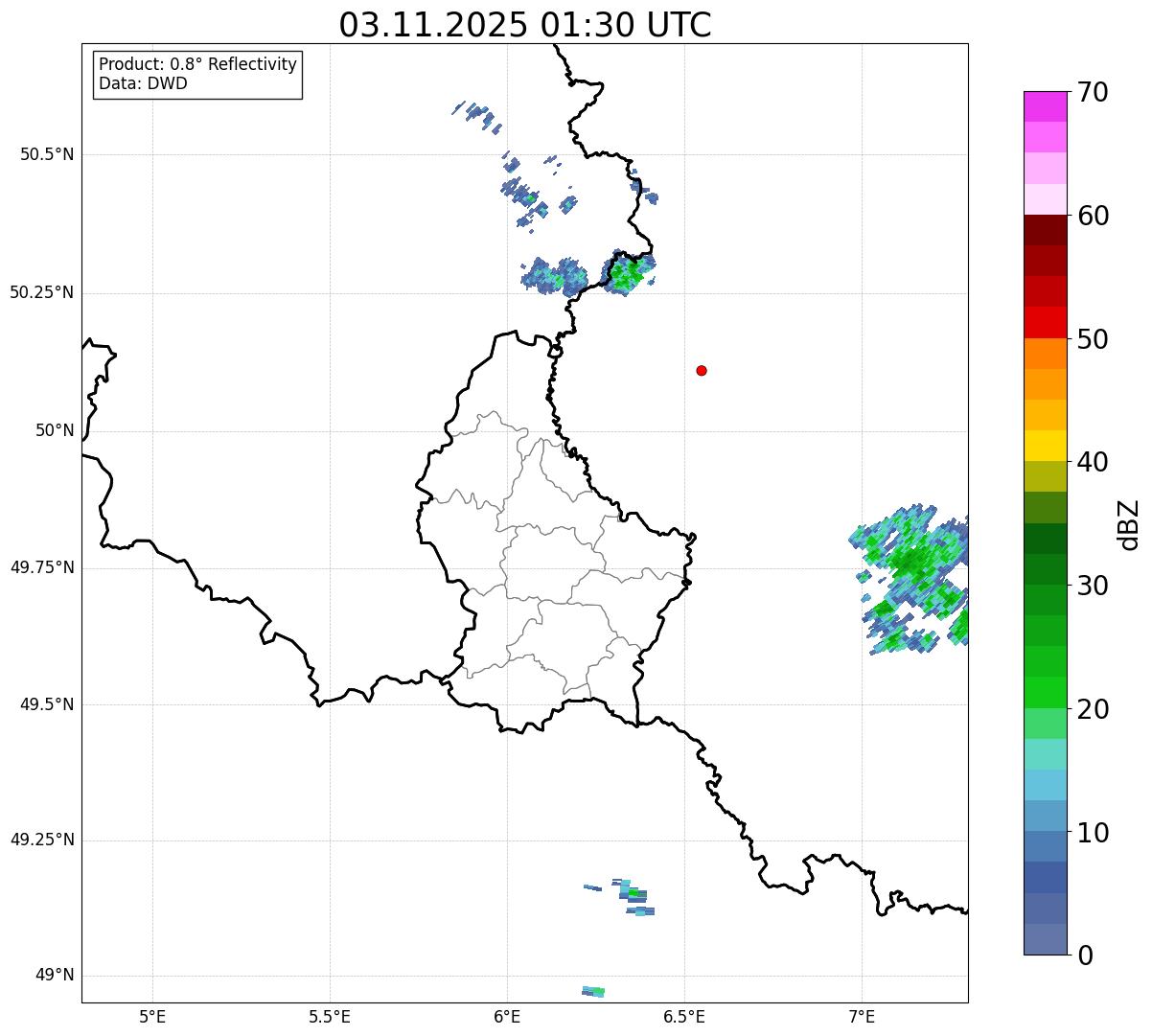
Task: Click the orange colorbar swatch just below 50 dBZ
Action: point(1045,354)
